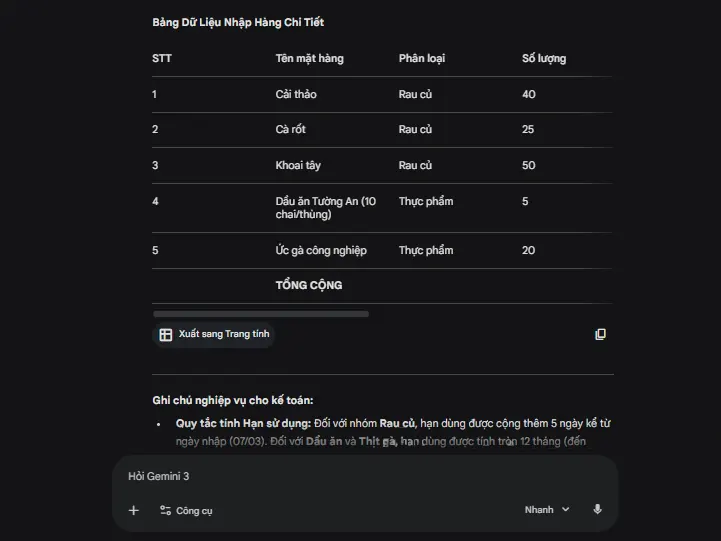The width and height of the screenshot is (721, 541).
Task: Select the 'Cải thảo' table cell
Action: tap(296, 94)
